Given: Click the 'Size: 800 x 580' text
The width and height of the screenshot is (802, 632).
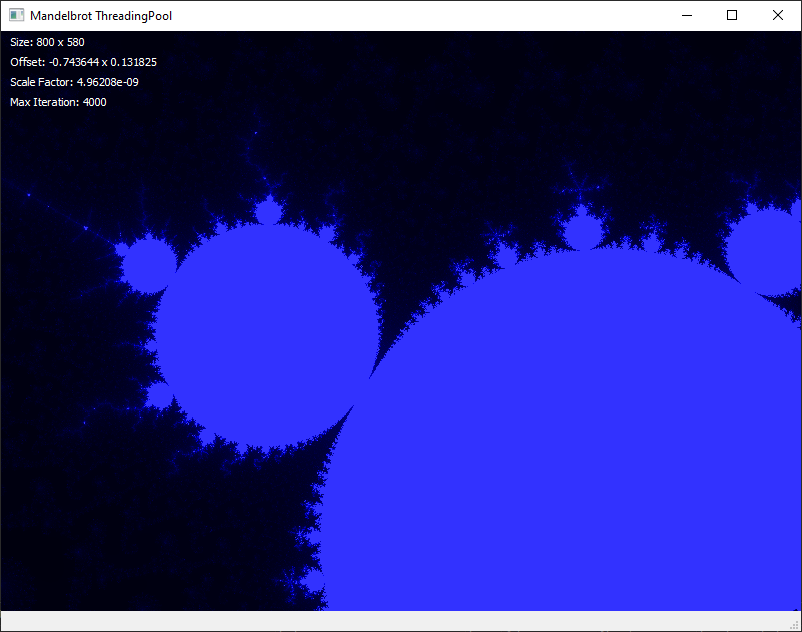Looking at the screenshot, I should [x=47, y=42].
